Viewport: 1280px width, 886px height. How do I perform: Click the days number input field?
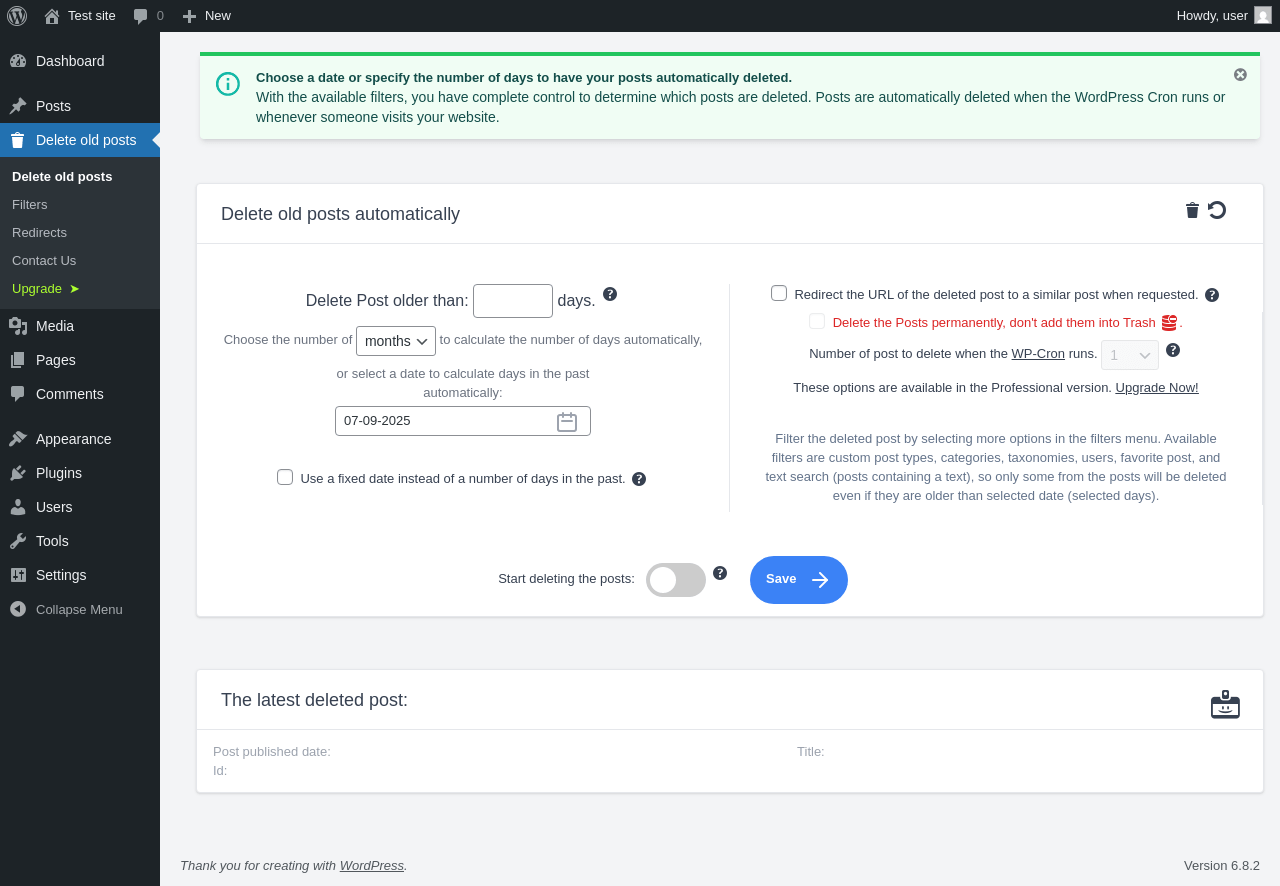coord(513,301)
